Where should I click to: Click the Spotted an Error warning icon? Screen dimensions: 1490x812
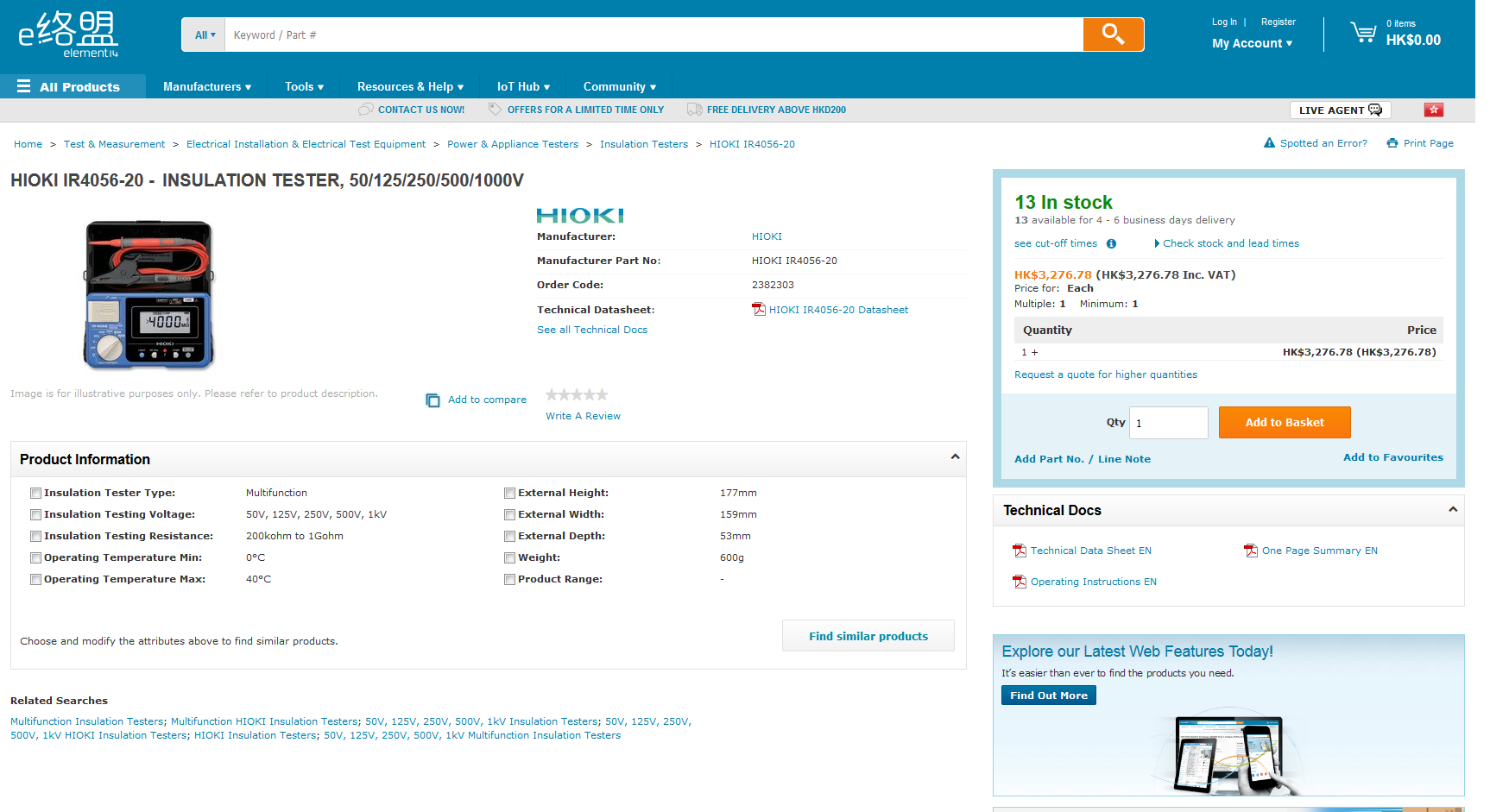tap(1269, 143)
